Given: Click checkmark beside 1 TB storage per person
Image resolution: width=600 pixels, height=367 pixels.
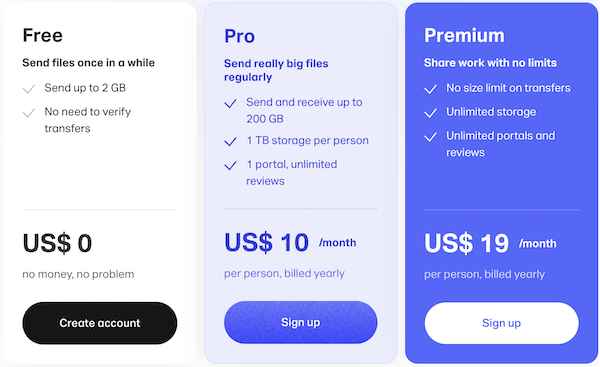Looking at the screenshot, I should tap(230, 142).
